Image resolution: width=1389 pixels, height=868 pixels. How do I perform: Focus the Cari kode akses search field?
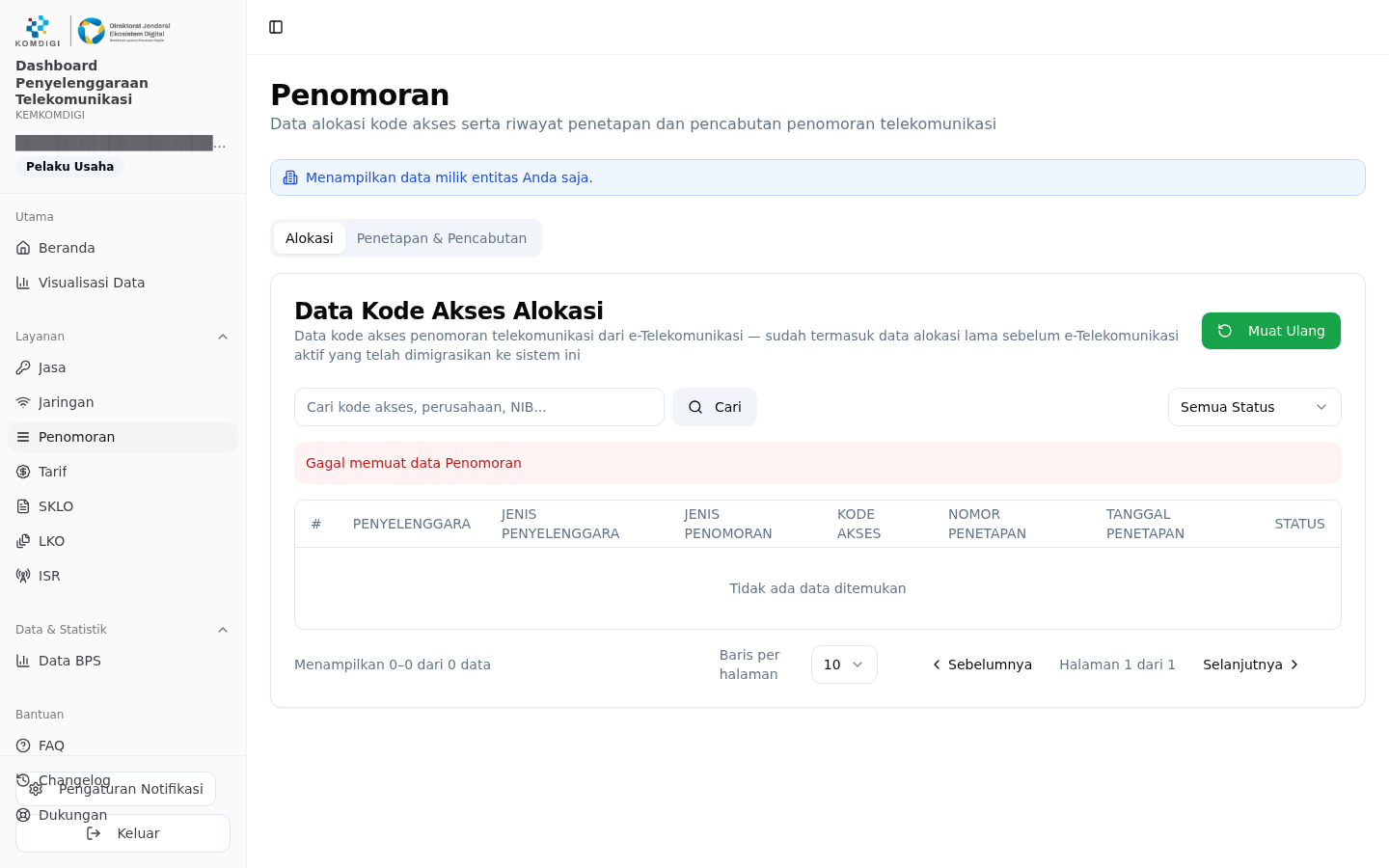[479, 407]
